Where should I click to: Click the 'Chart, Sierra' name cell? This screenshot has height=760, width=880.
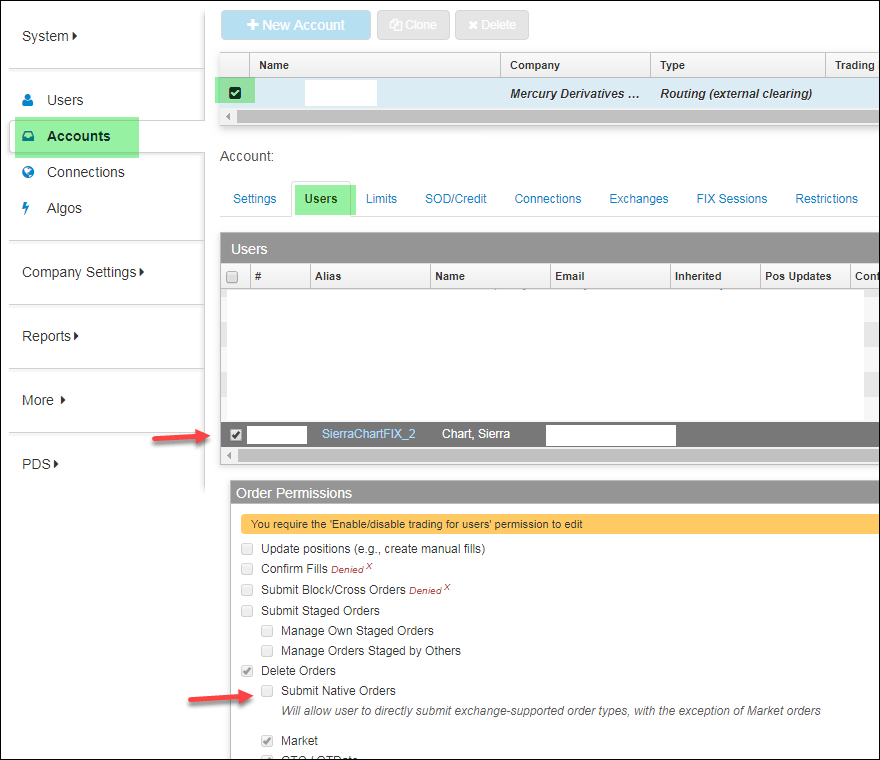click(x=476, y=434)
